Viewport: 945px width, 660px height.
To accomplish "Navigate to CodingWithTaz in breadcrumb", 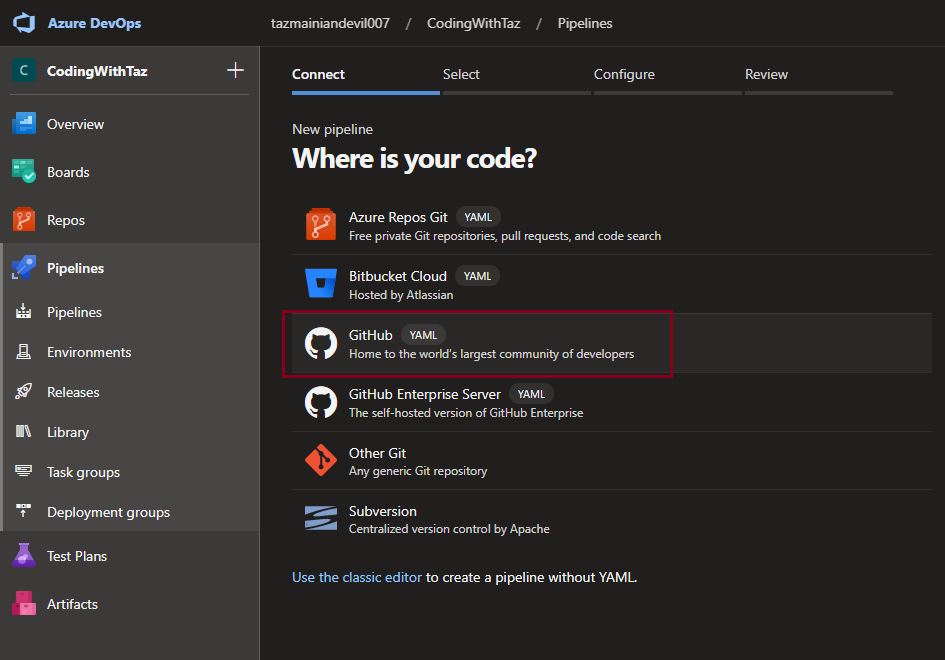I will (473, 23).
